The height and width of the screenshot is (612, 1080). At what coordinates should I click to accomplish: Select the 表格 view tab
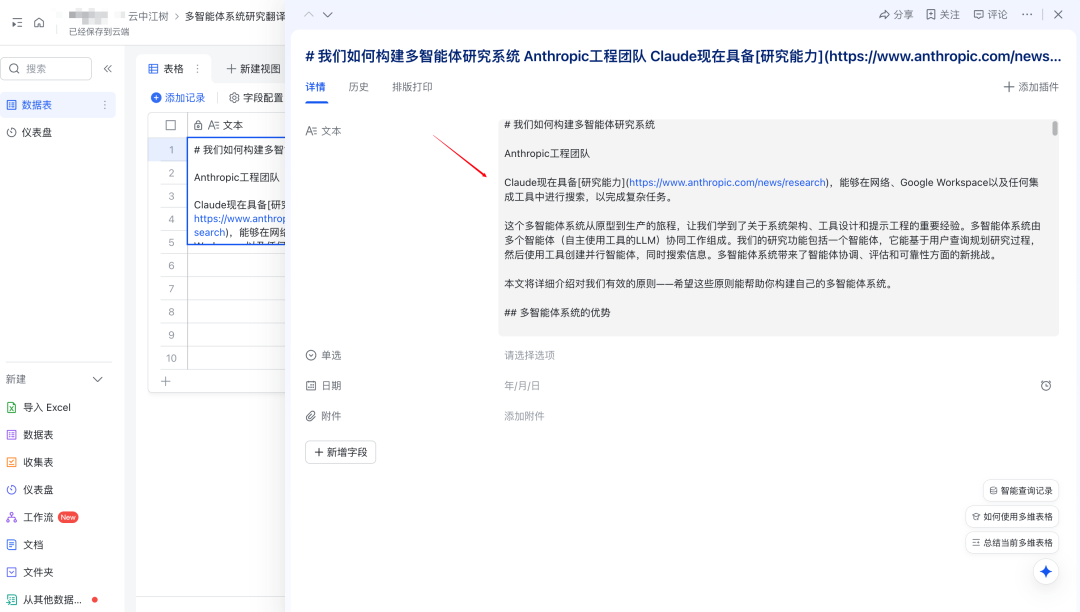(167, 69)
